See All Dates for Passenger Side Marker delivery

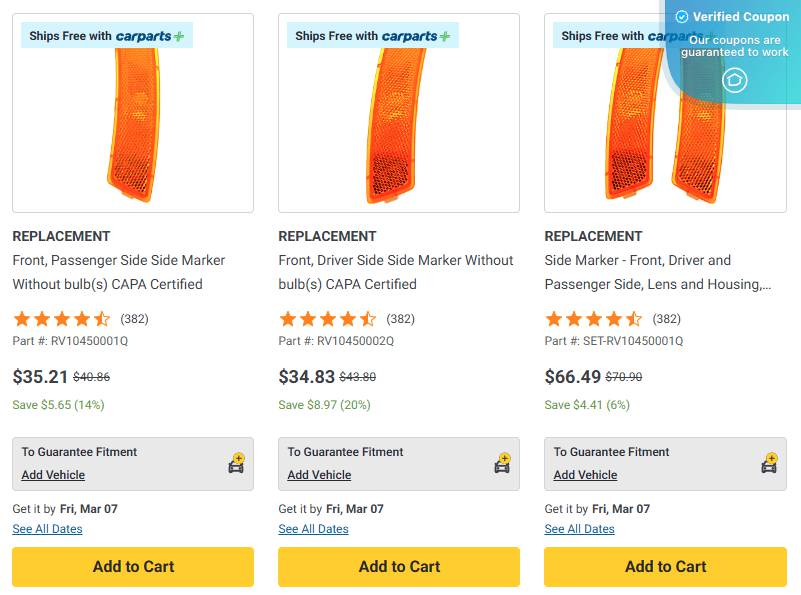pyautogui.click(x=47, y=529)
